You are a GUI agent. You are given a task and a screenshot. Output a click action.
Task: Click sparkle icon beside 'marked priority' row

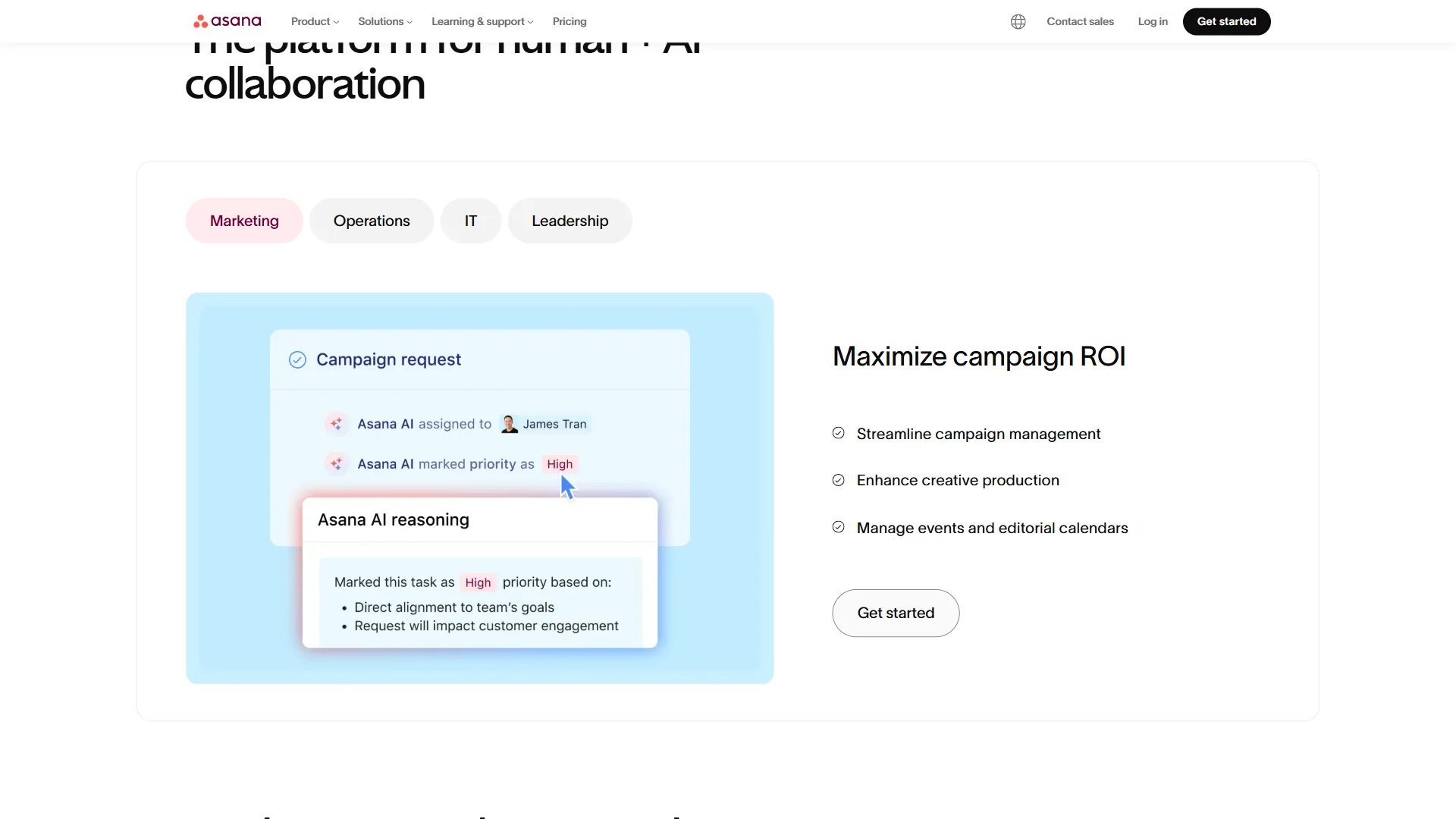[337, 464]
